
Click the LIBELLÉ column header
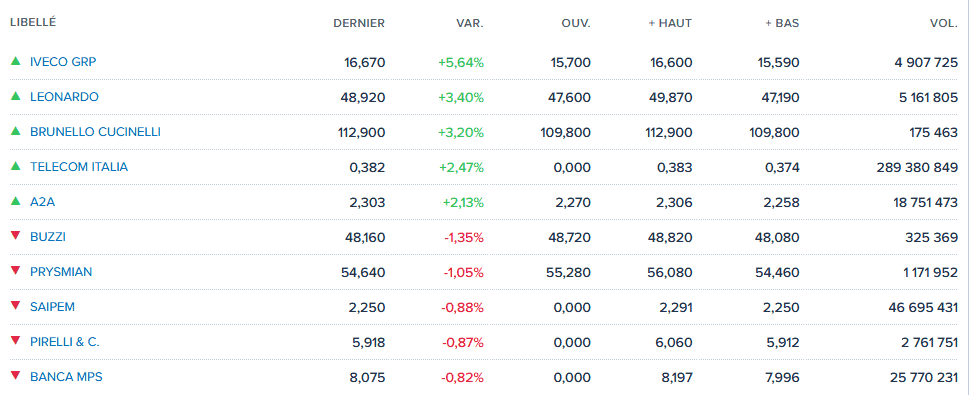click(x=33, y=22)
